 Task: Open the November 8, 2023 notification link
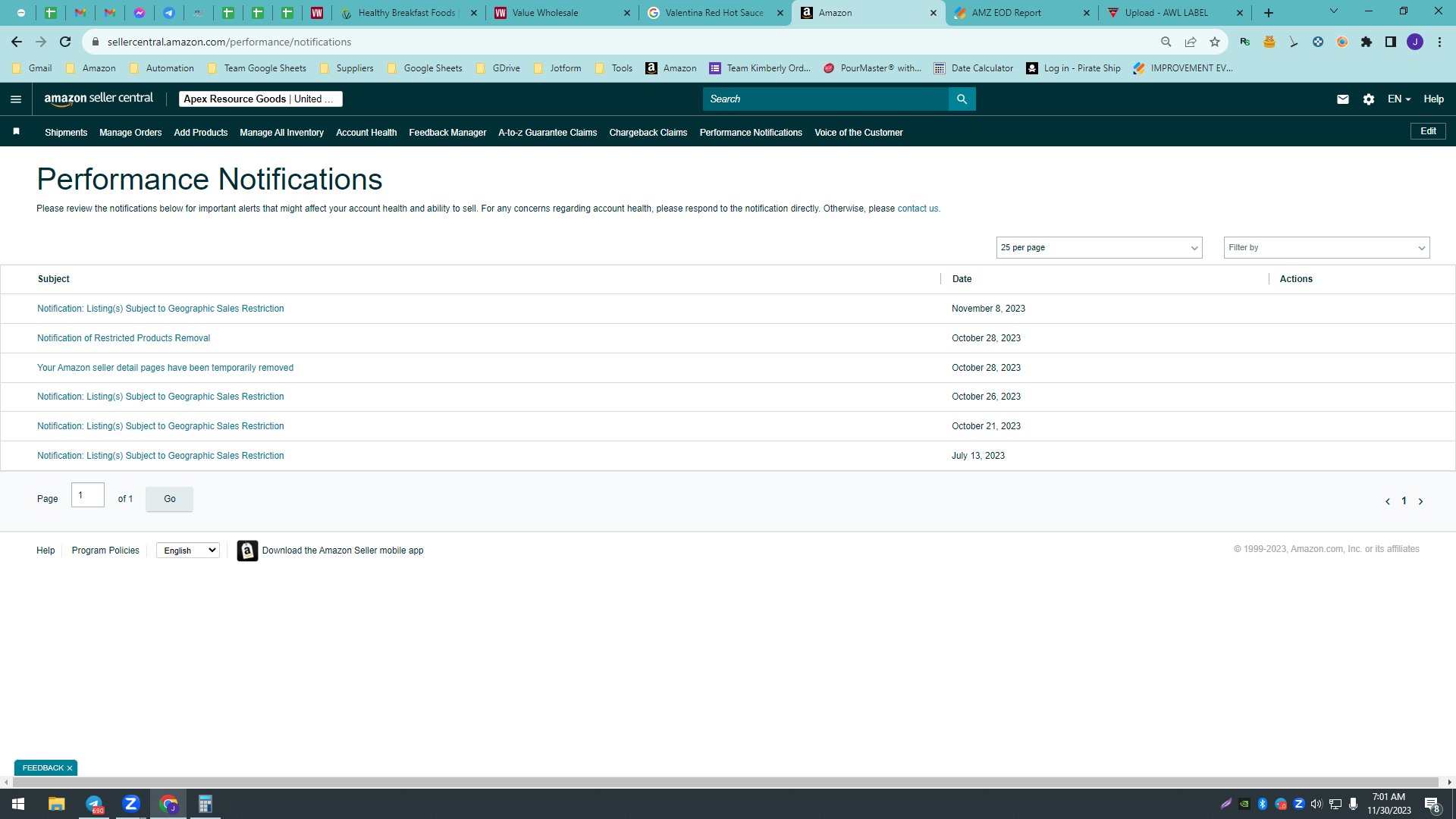click(161, 309)
